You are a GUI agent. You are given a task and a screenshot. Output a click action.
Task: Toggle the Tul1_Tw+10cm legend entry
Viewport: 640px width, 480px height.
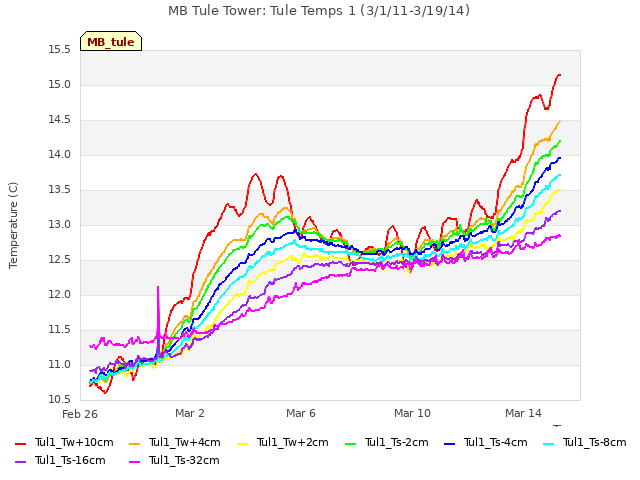64,442
